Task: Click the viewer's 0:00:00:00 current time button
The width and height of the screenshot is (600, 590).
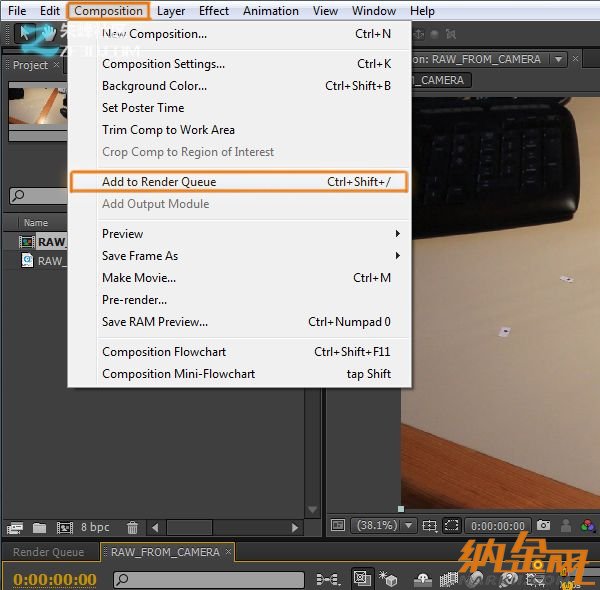Action: pyautogui.click(x=497, y=525)
